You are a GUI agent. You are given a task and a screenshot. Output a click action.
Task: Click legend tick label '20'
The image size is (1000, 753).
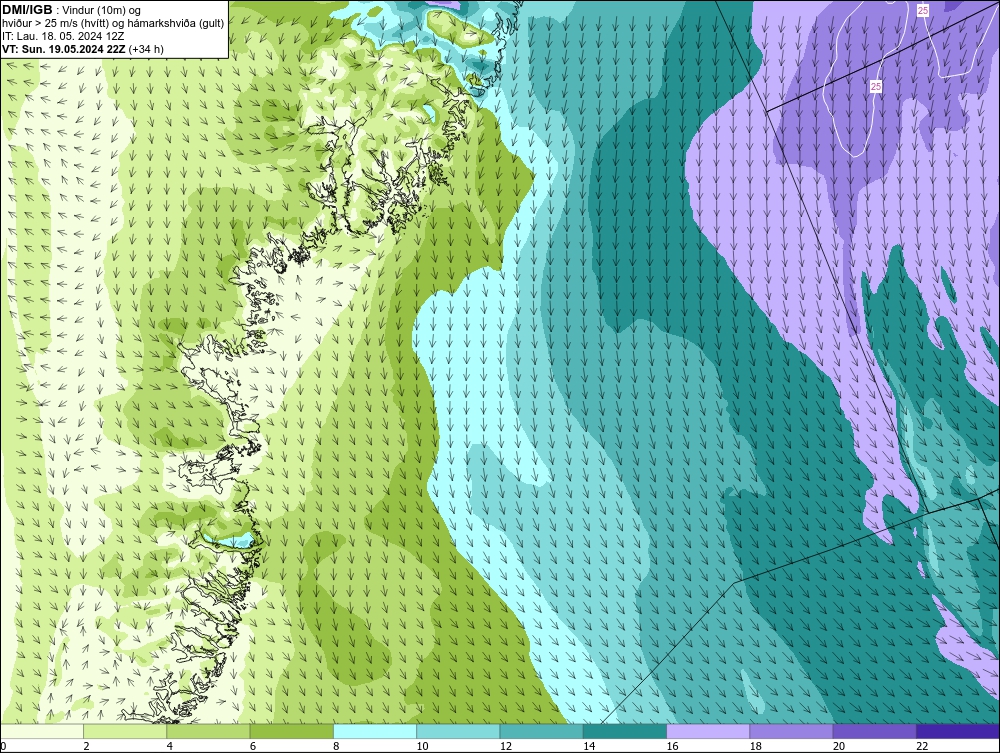839,746
